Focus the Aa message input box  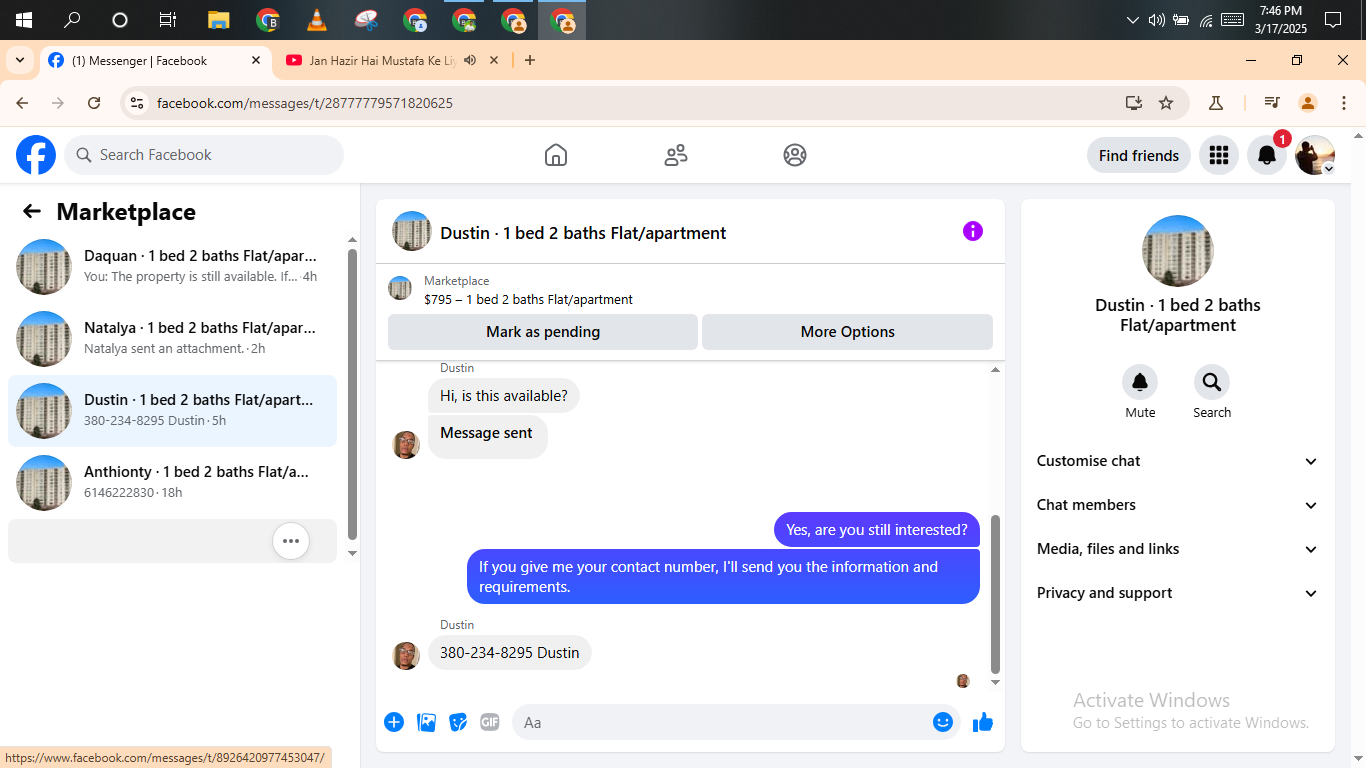(x=736, y=722)
